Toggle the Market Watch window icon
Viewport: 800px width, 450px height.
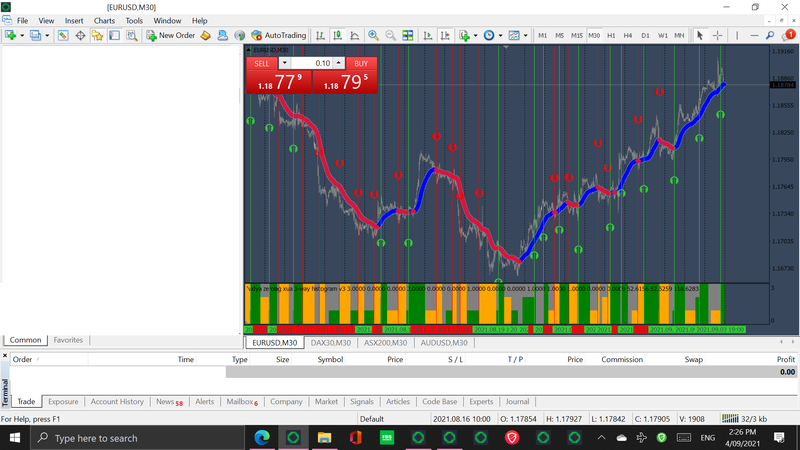tap(63, 35)
